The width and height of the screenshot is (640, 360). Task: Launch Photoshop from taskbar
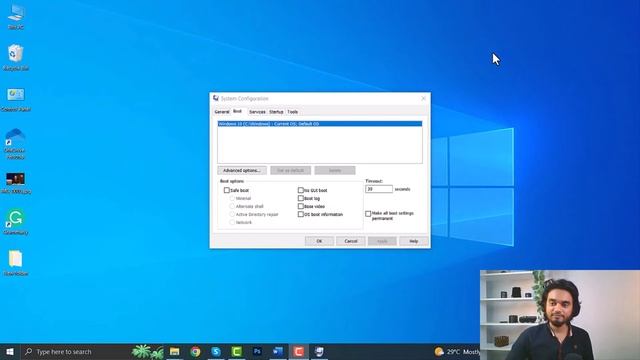(x=257, y=351)
